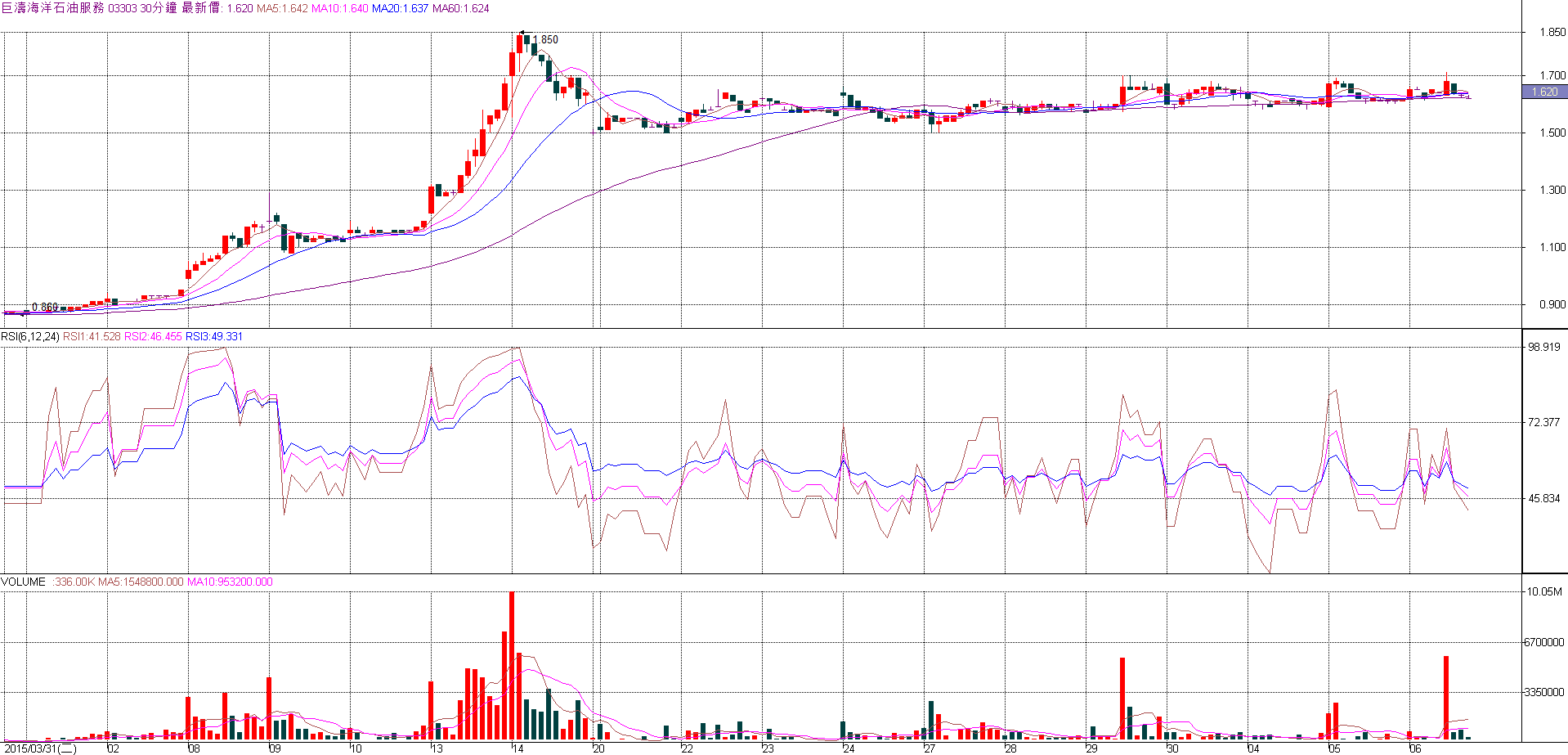
Task: Select date marker 14 on time axis
Action: pos(517,748)
